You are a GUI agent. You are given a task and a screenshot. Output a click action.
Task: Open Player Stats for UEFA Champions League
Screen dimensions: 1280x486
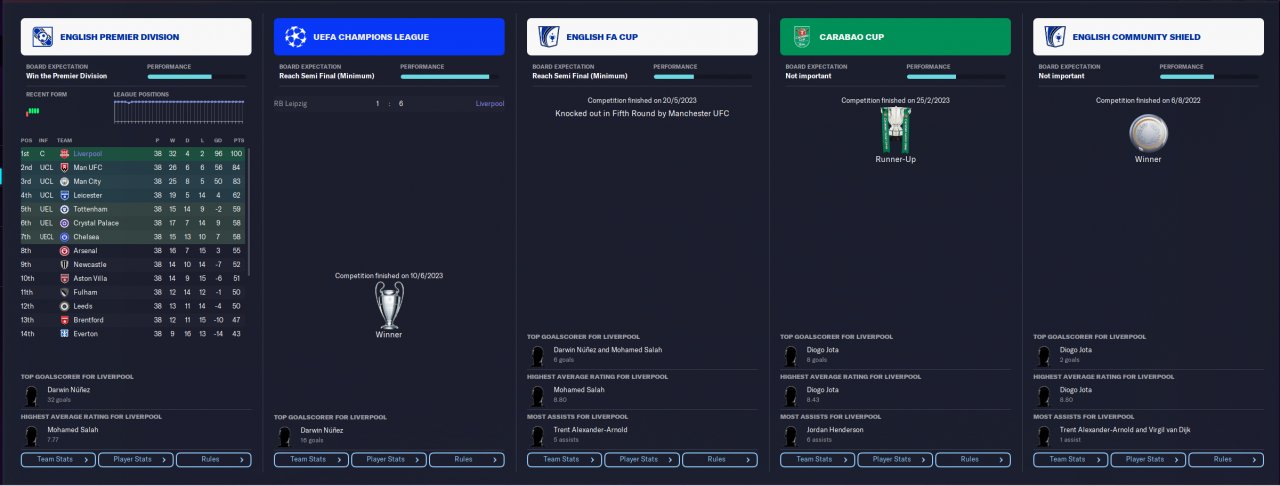pyautogui.click(x=389, y=460)
